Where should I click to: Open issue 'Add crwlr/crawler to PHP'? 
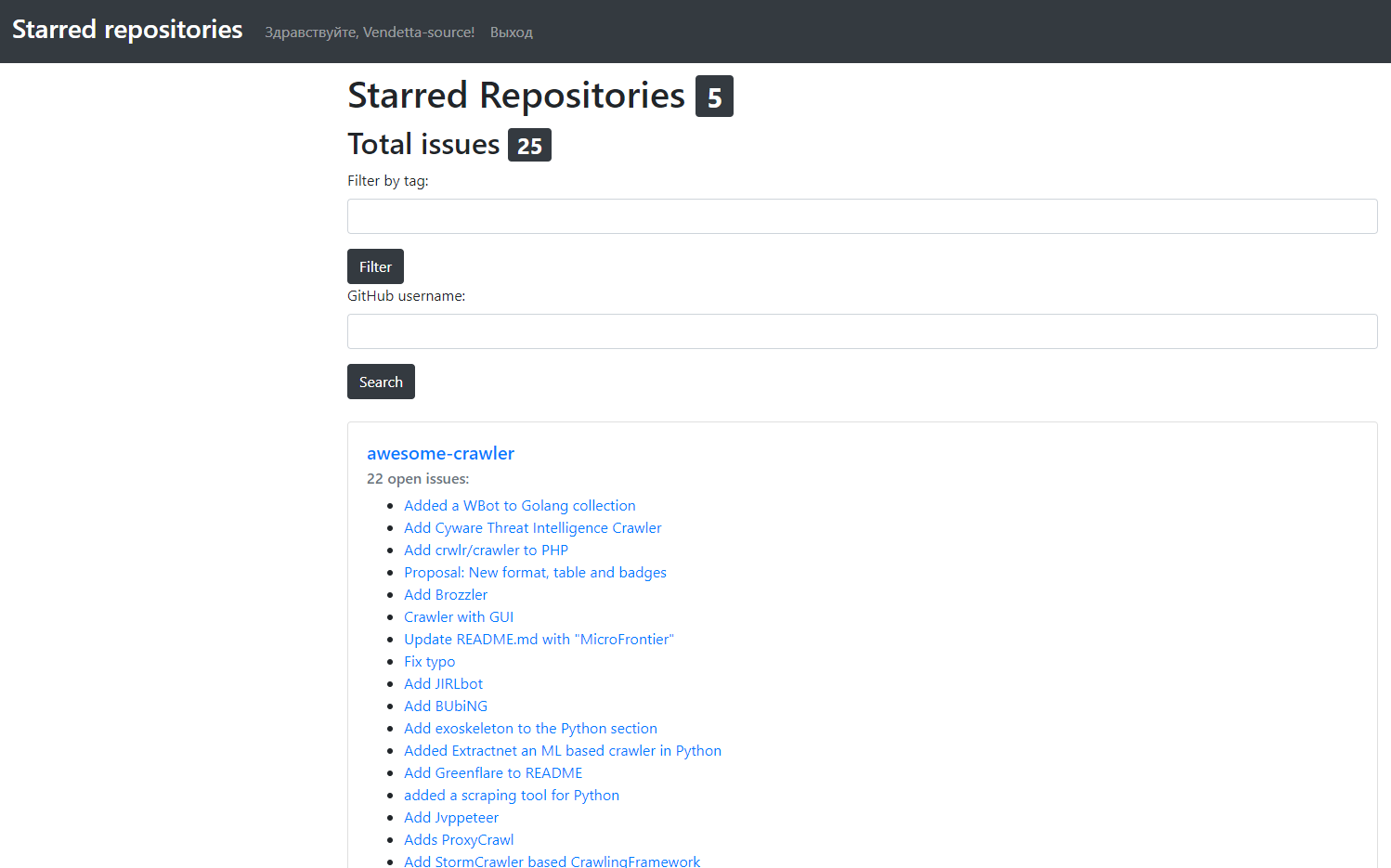(x=486, y=551)
